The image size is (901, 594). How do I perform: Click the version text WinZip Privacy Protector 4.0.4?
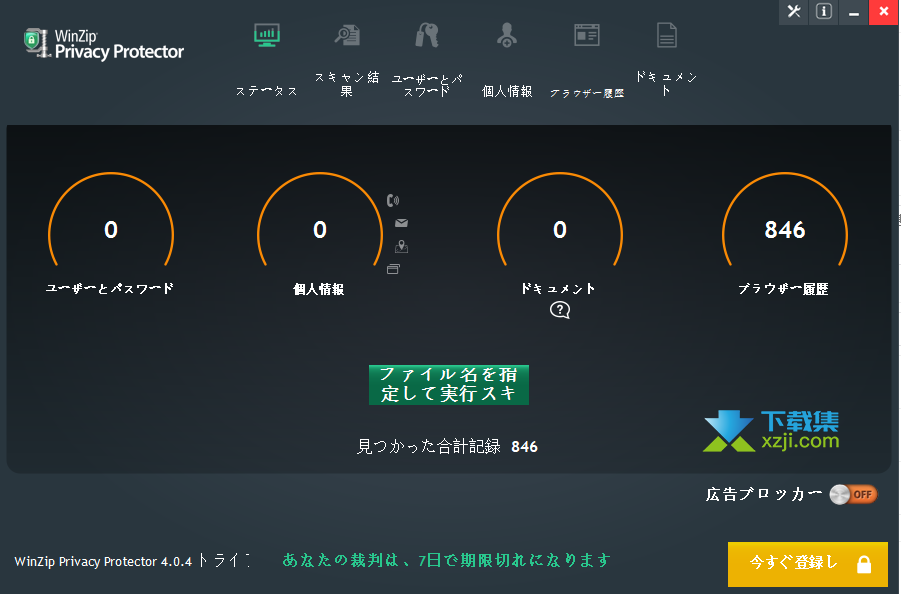pyautogui.click(x=103, y=561)
